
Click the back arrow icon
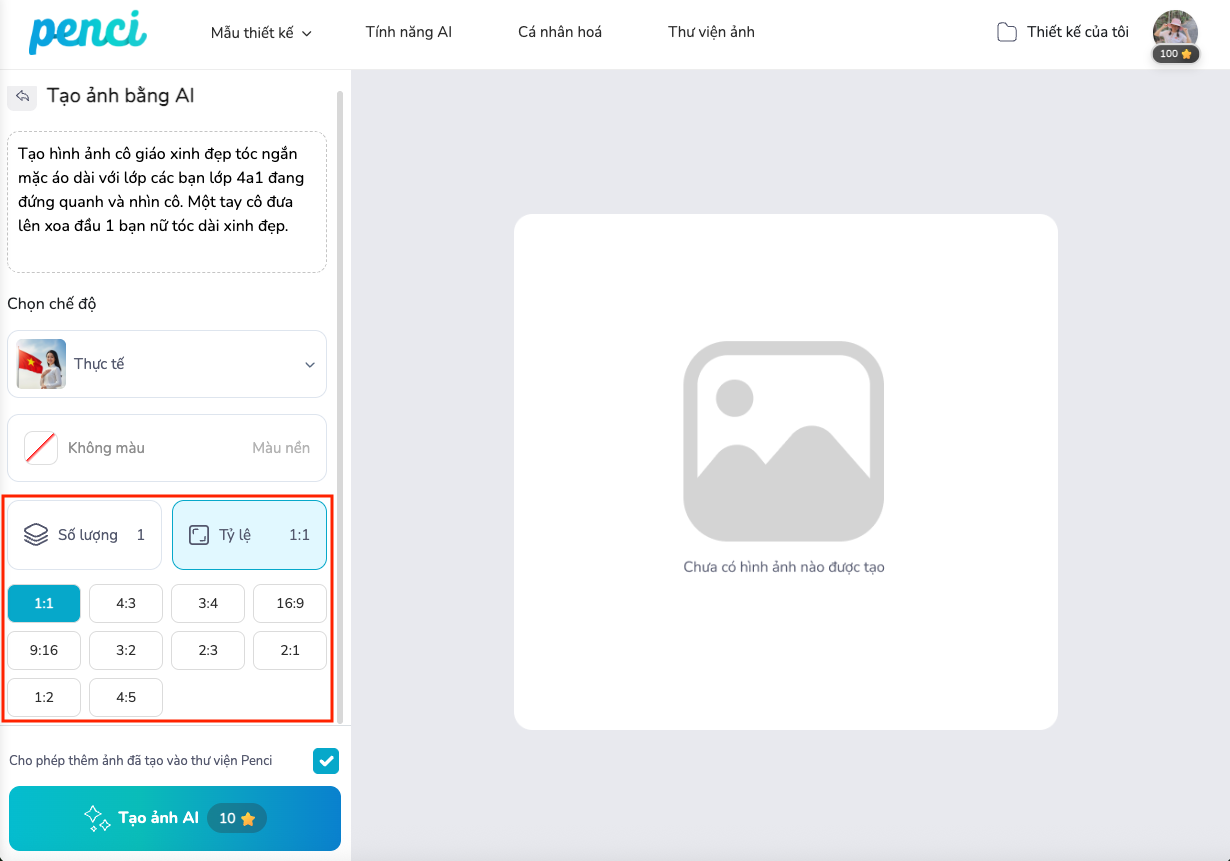22,96
